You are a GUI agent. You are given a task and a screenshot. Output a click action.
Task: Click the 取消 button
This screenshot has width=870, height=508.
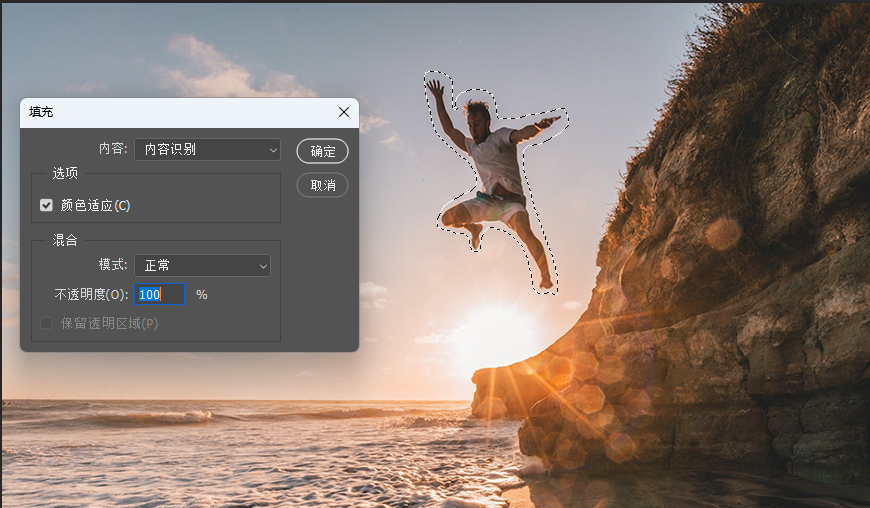(322, 185)
